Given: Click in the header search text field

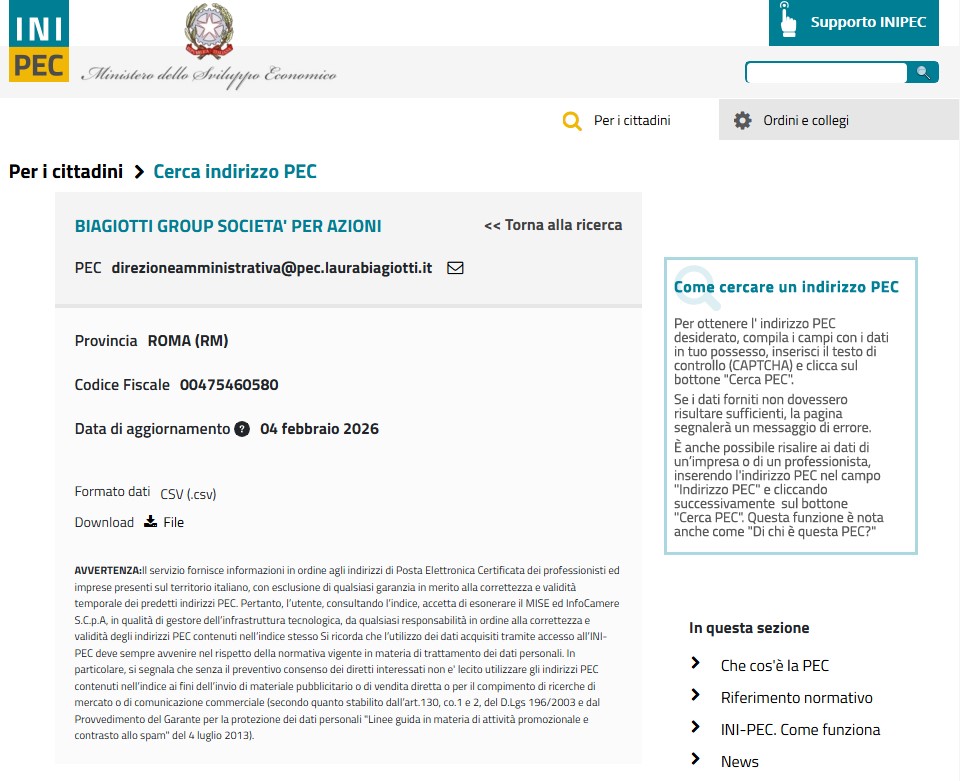Looking at the screenshot, I should 826,72.
